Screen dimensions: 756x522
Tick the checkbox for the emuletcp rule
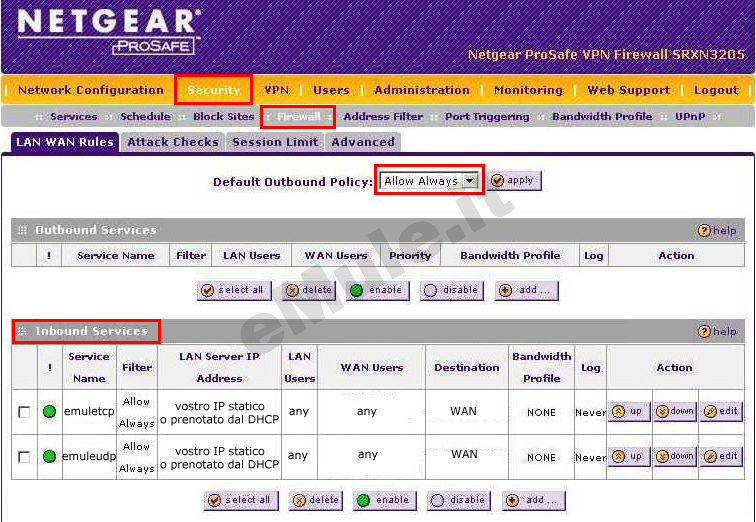coord(24,412)
